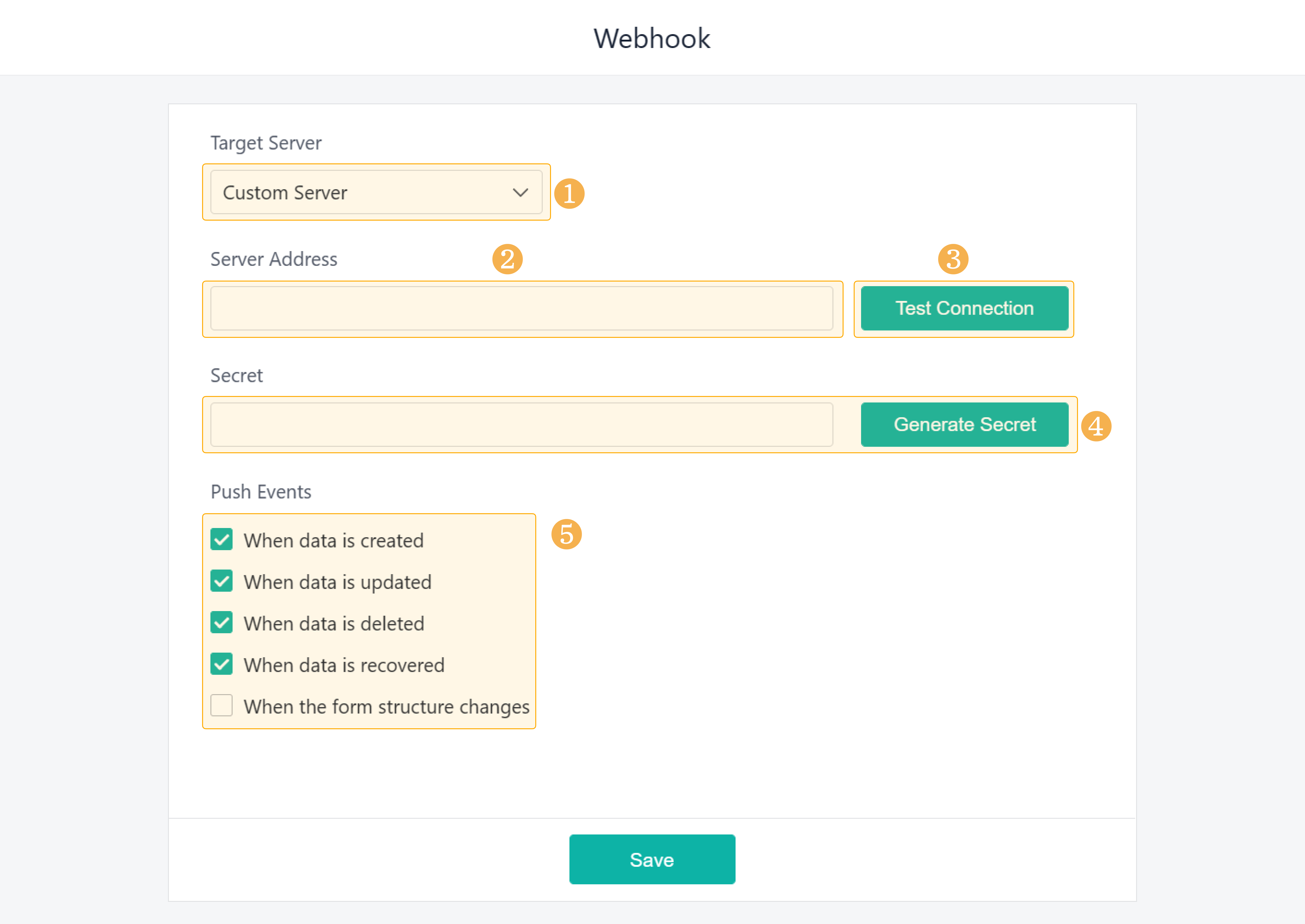Click the orange number 2 marker
The width and height of the screenshot is (1305, 924).
[x=507, y=259]
